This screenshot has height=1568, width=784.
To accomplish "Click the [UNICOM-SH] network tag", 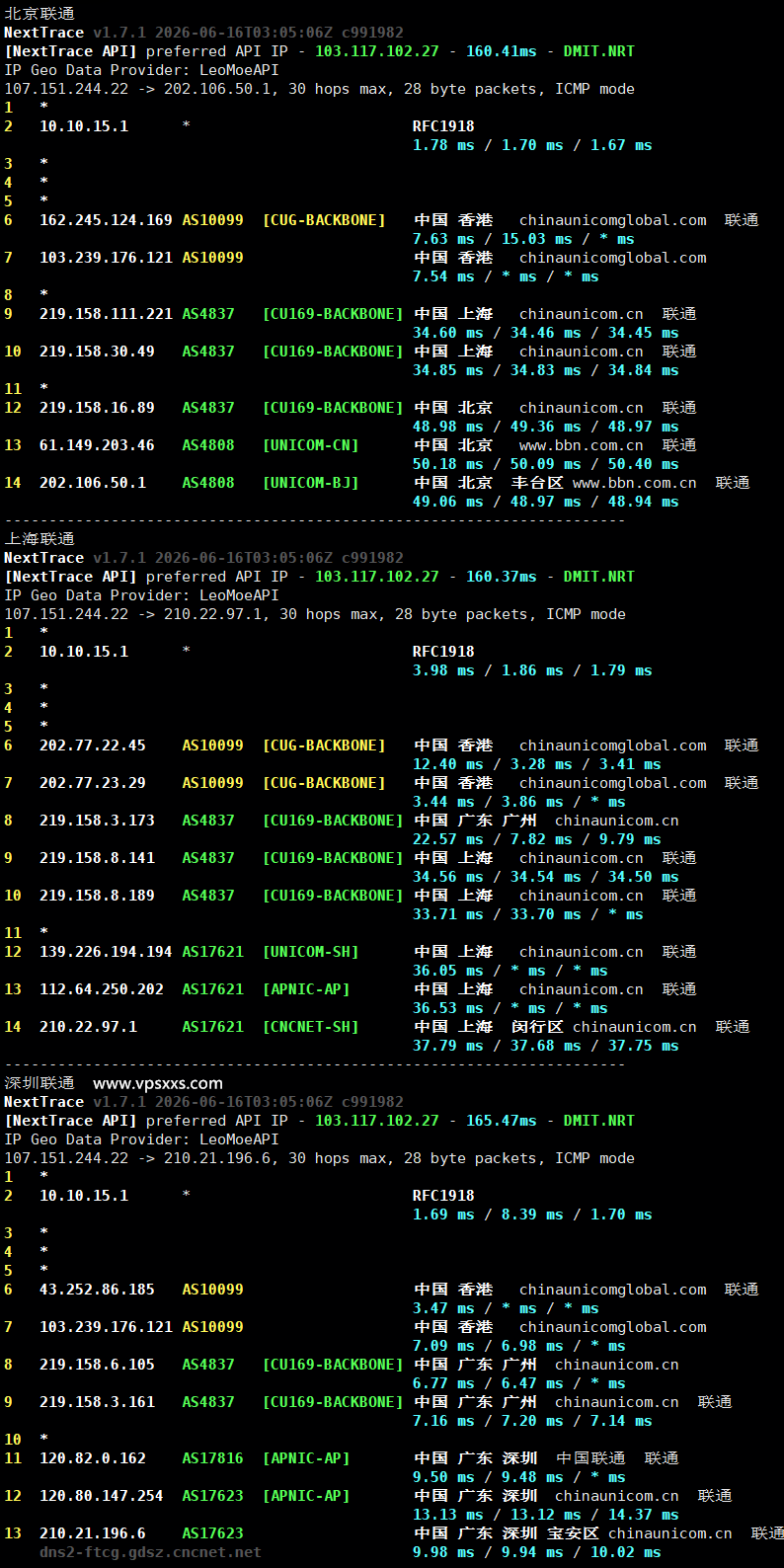I will tap(310, 952).
